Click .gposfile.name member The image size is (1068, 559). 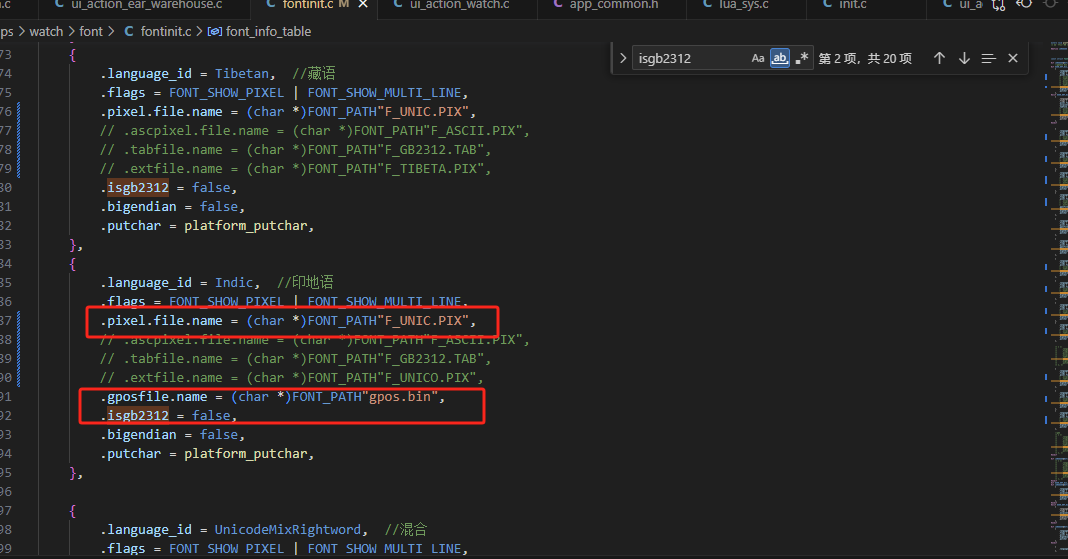tap(154, 396)
